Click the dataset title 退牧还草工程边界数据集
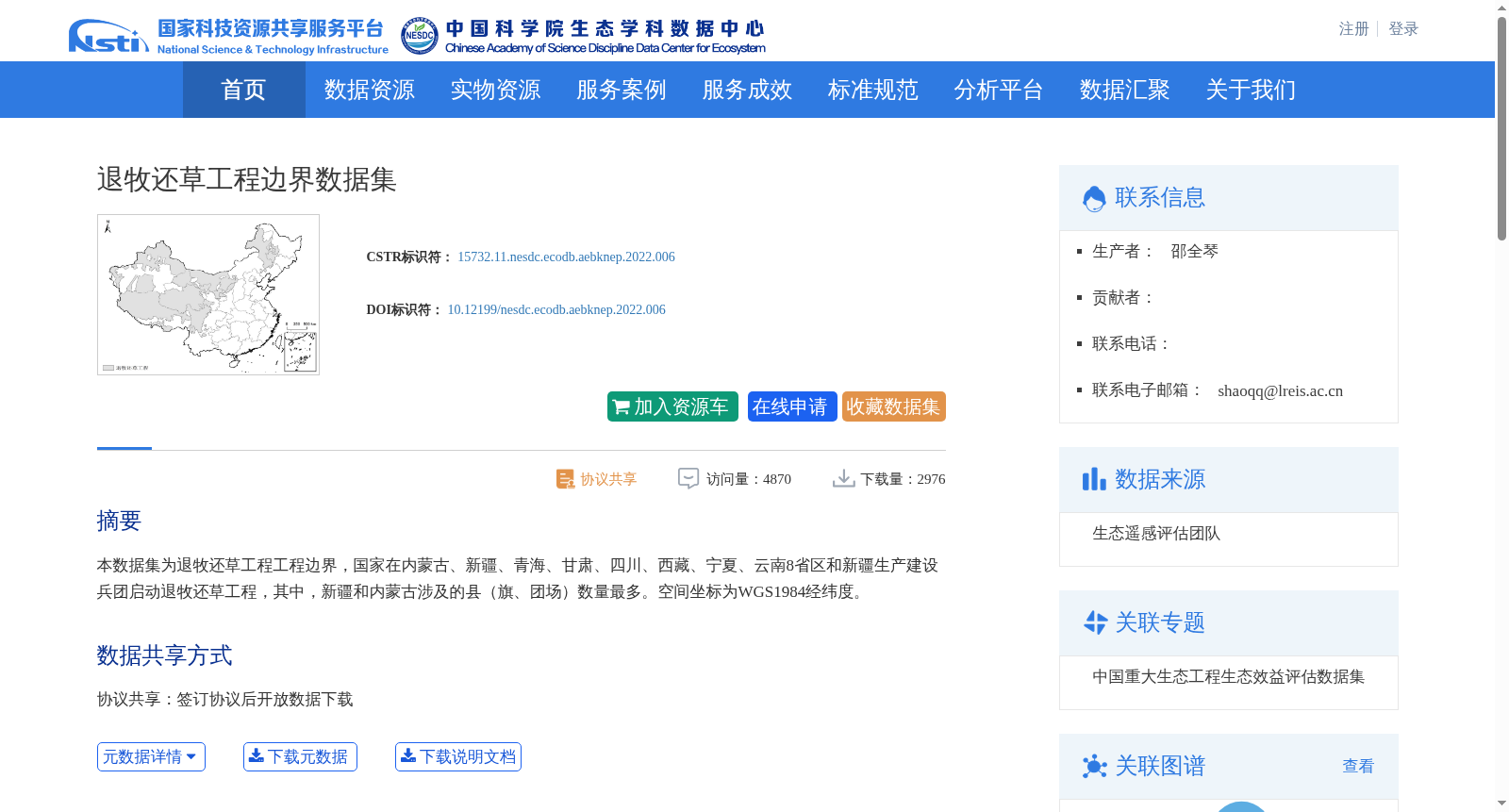Screen dimensions: 1509x812 pyautogui.click(x=246, y=179)
